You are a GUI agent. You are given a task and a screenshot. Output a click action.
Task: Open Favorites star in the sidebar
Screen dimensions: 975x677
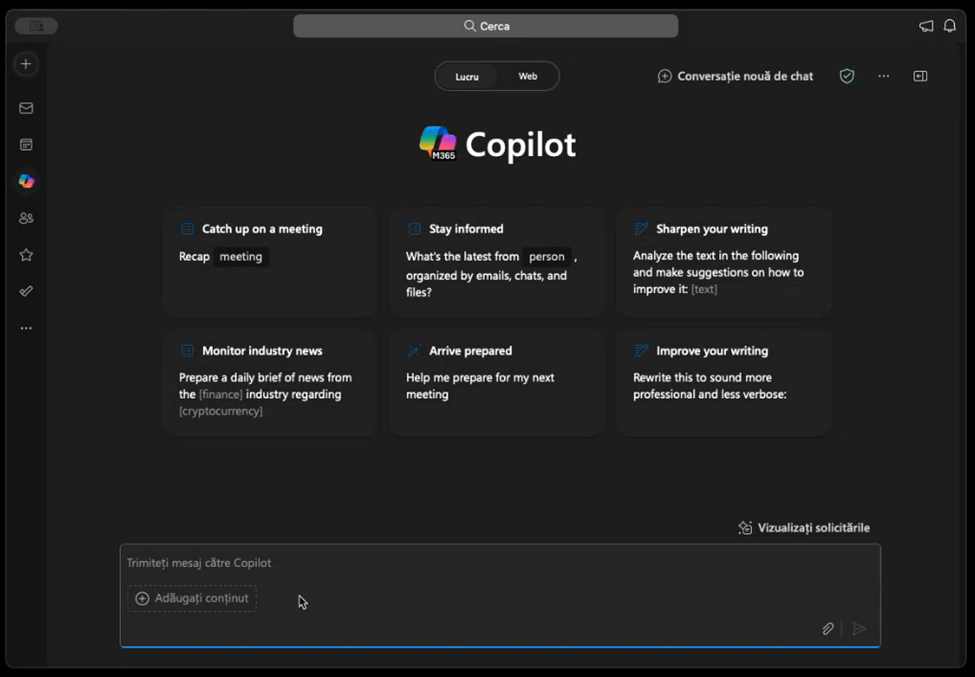tap(26, 255)
